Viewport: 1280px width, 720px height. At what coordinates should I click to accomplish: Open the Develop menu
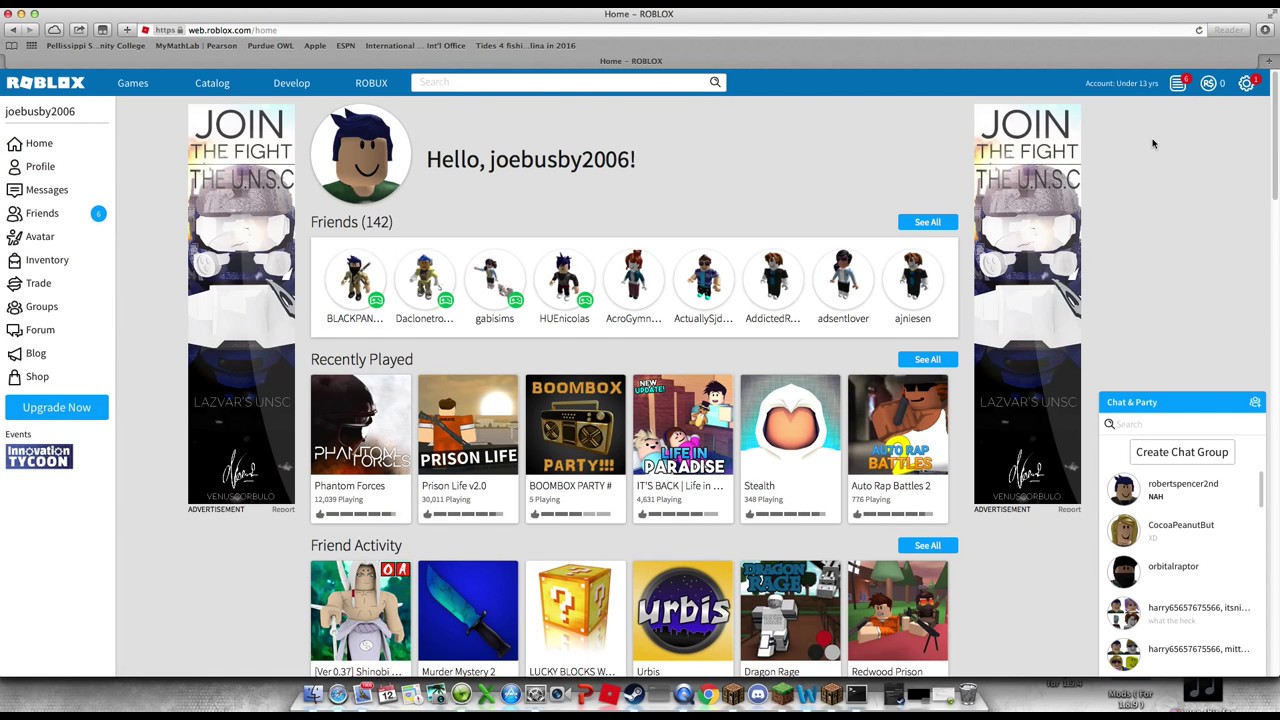point(292,83)
